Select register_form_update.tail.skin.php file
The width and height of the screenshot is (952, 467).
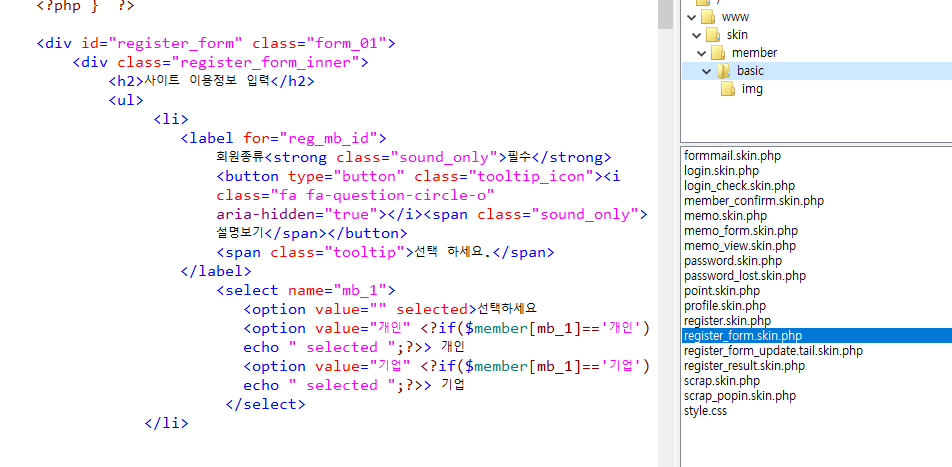tap(773, 351)
